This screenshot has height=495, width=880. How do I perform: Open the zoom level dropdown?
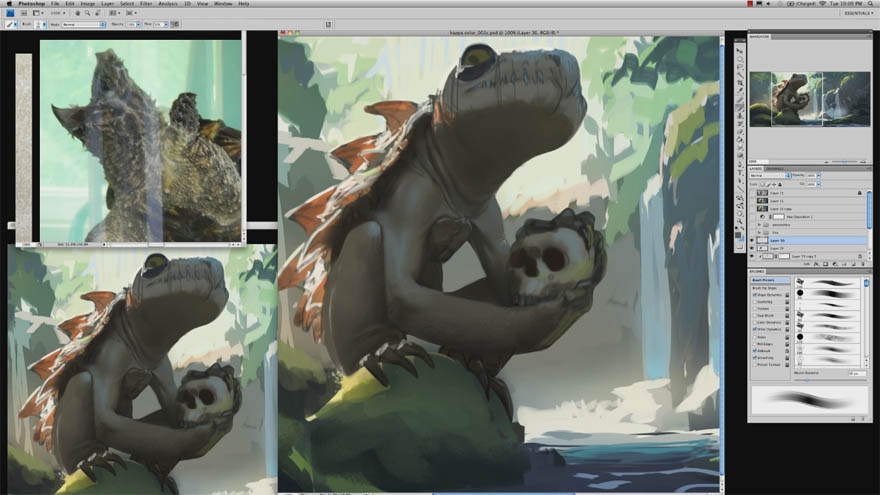pyautogui.click(x=58, y=13)
